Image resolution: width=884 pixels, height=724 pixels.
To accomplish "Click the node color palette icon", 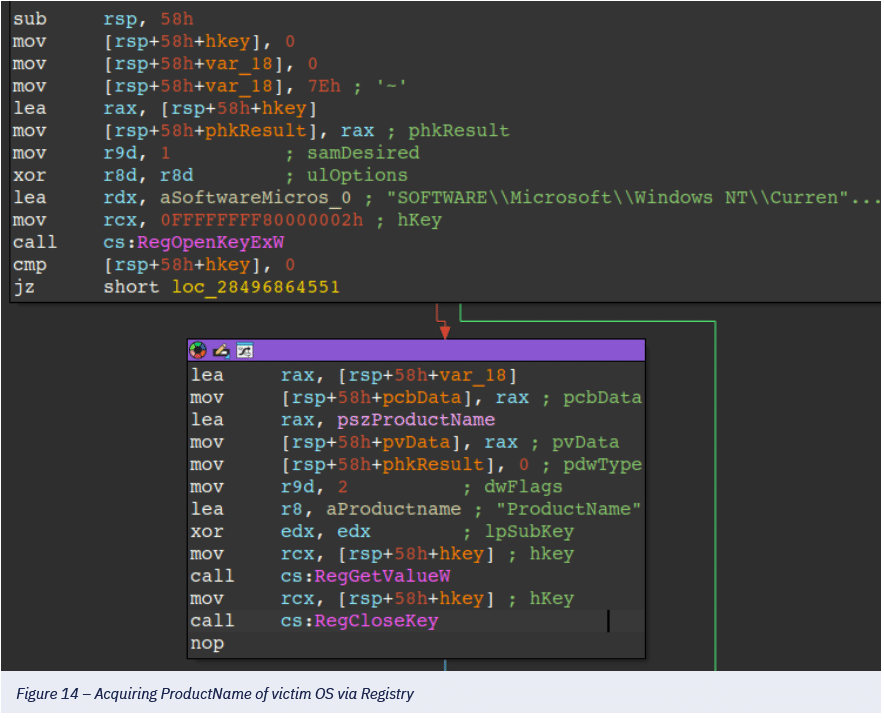I will click(199, 351).
